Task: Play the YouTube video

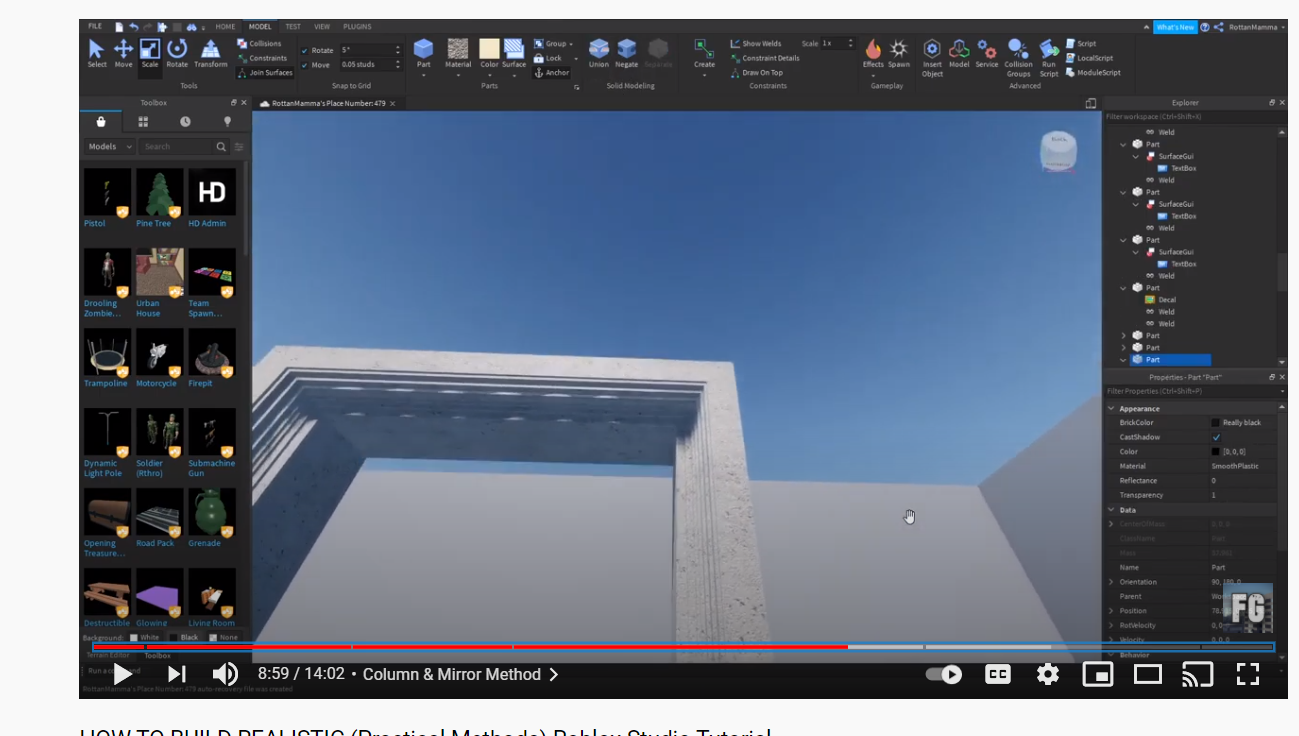Action: pos(122,674)
